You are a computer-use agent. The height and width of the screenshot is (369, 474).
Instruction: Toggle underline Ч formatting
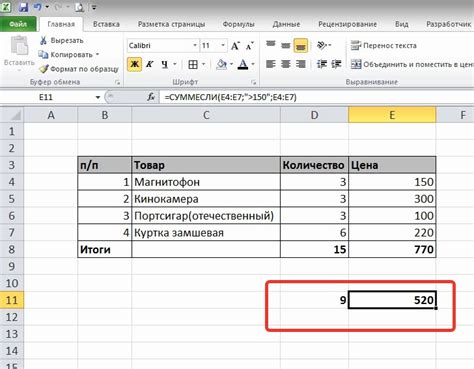(164, 64)
